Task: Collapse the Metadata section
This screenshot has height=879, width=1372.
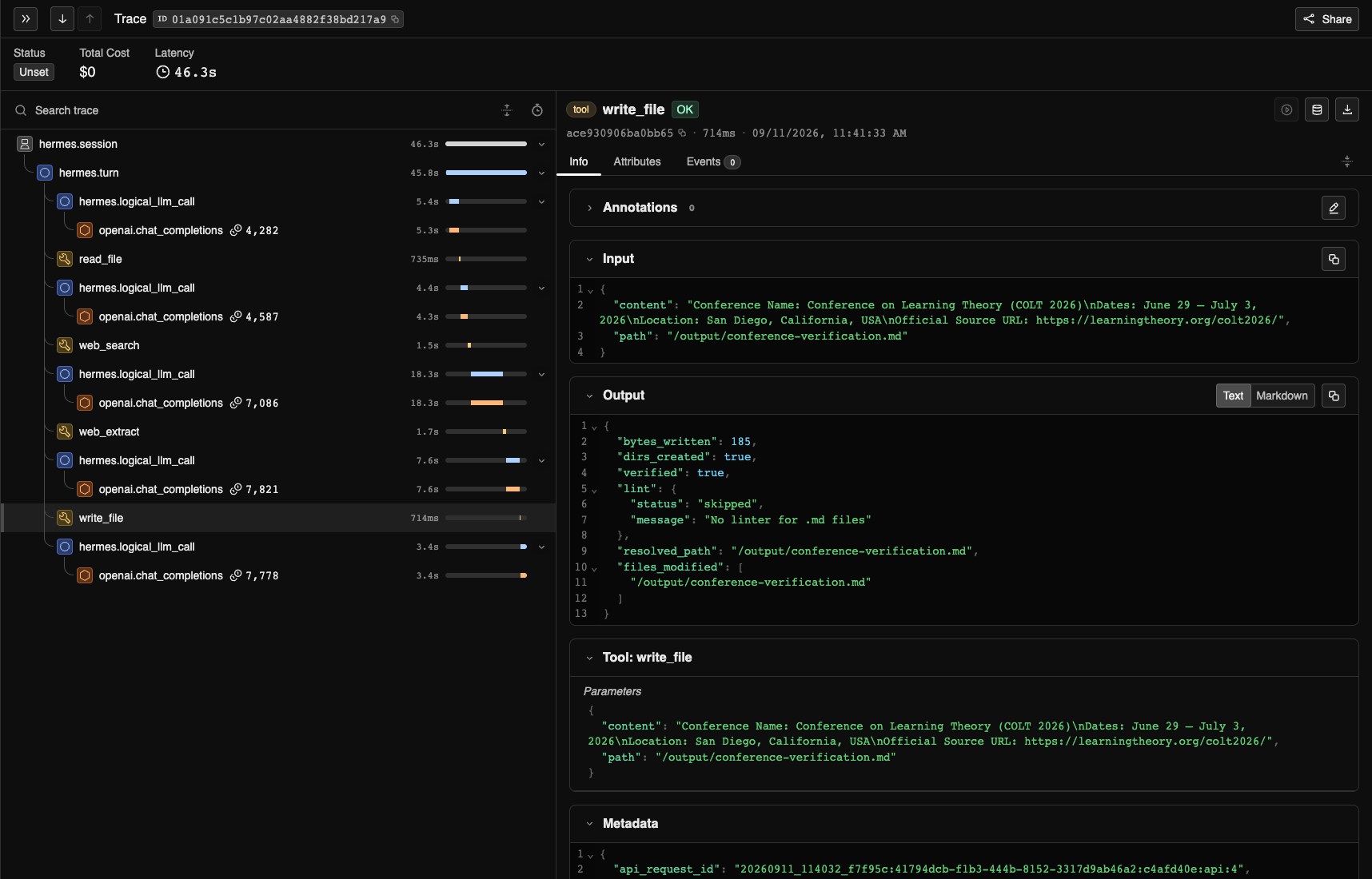Action: (589, 824)
